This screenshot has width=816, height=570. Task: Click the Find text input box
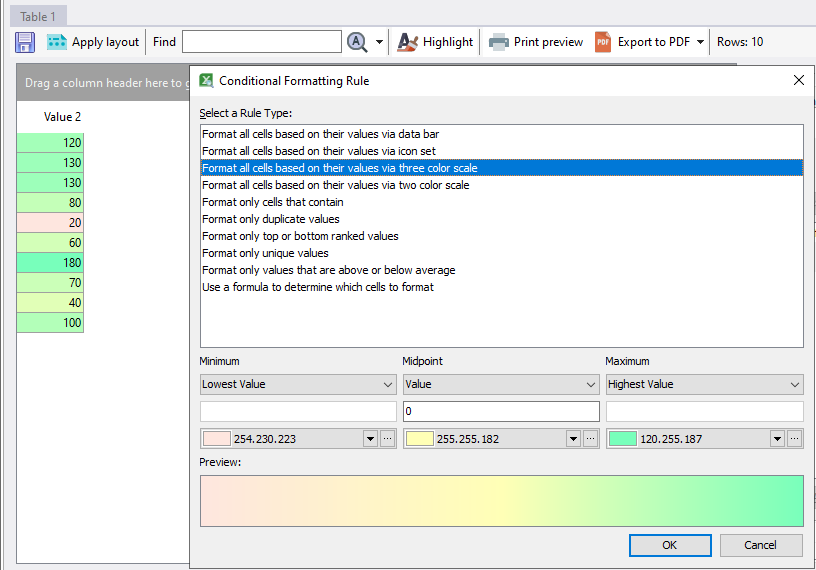coord(262,42)
